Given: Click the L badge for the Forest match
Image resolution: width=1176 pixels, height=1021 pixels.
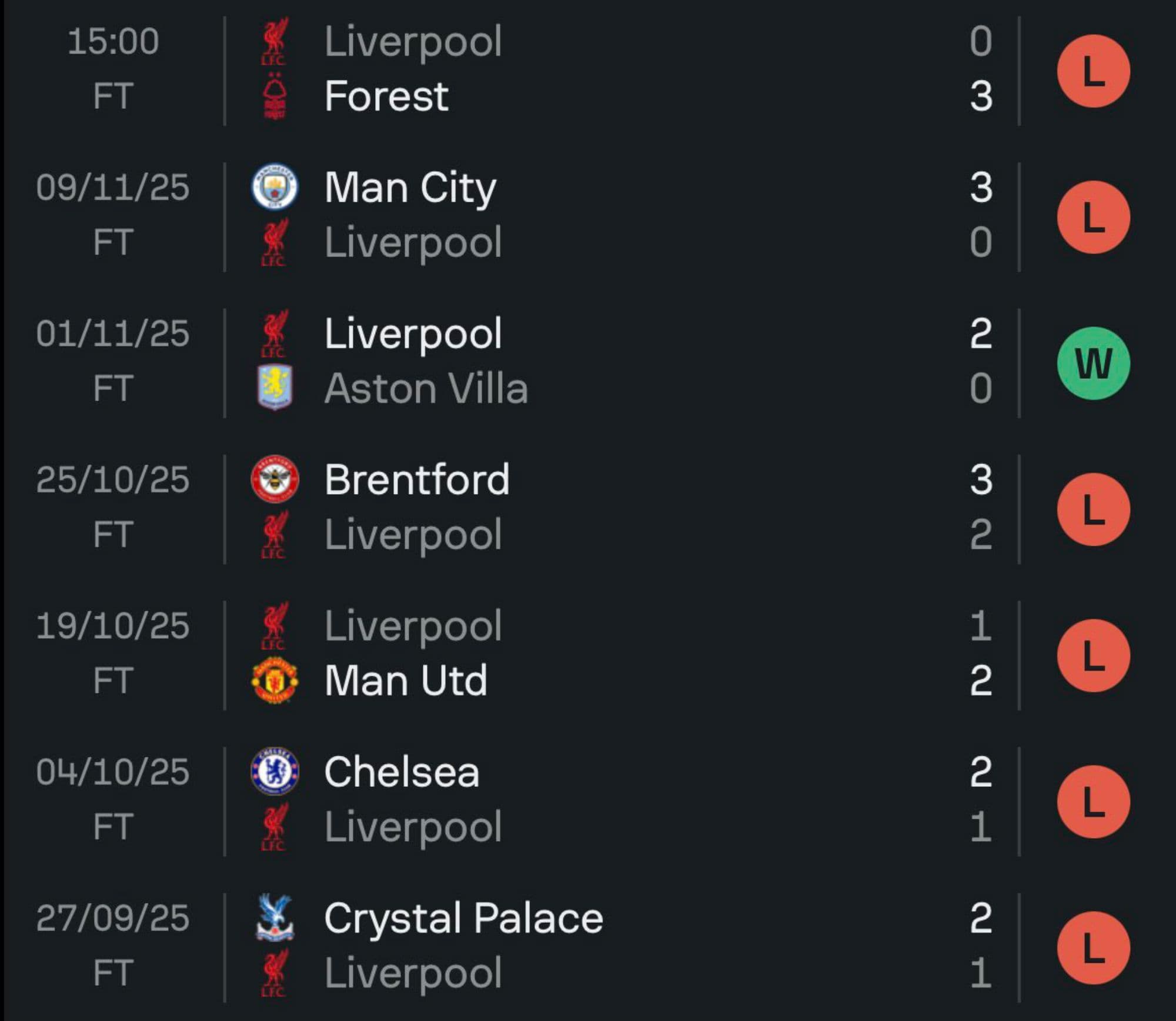Looking at the screenshot, I should pos(1093,71).
